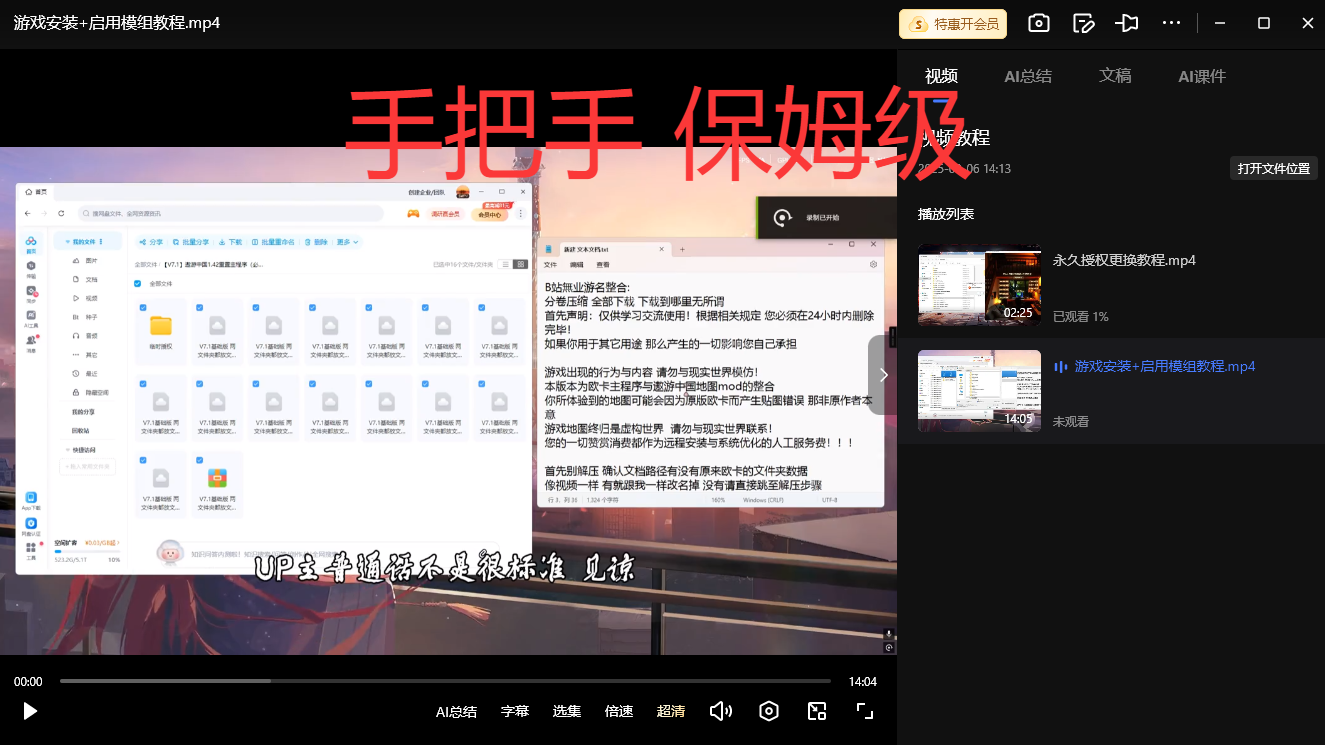Switch to the AI总结 tab in side panel

point(1028,76)
